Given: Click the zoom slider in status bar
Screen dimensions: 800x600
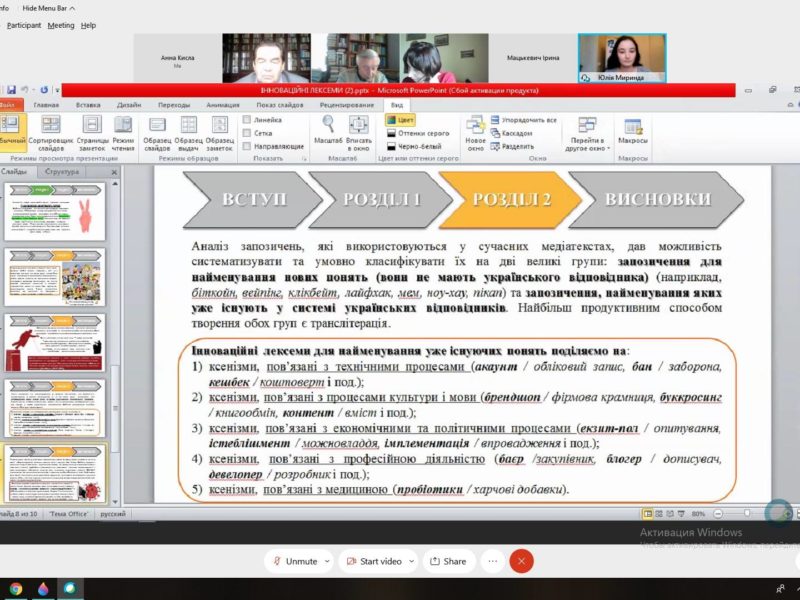Looking at the screenshot, I should click(x=747, y=513).
